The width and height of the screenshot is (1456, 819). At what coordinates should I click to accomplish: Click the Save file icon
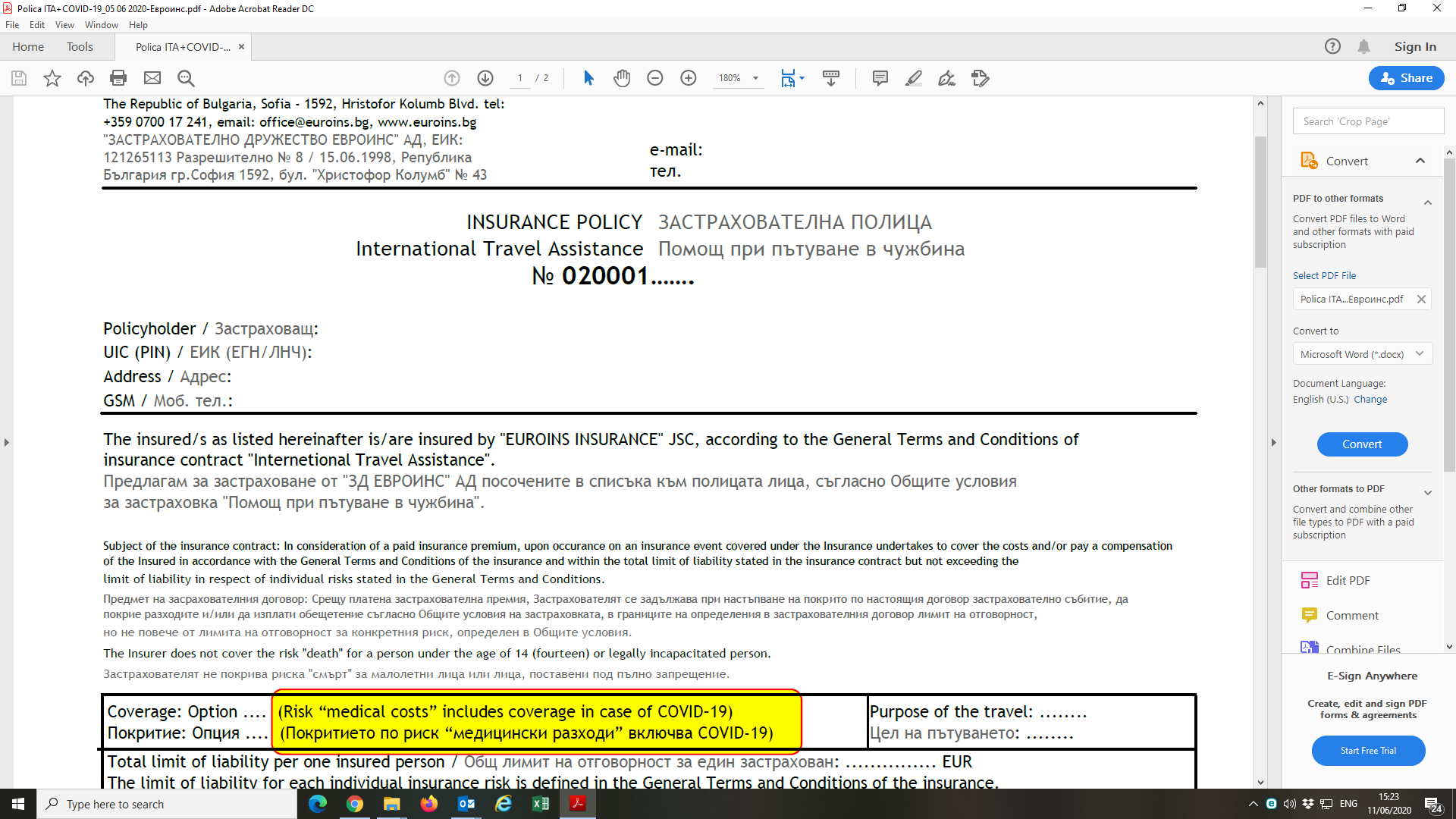coord(19,78)
